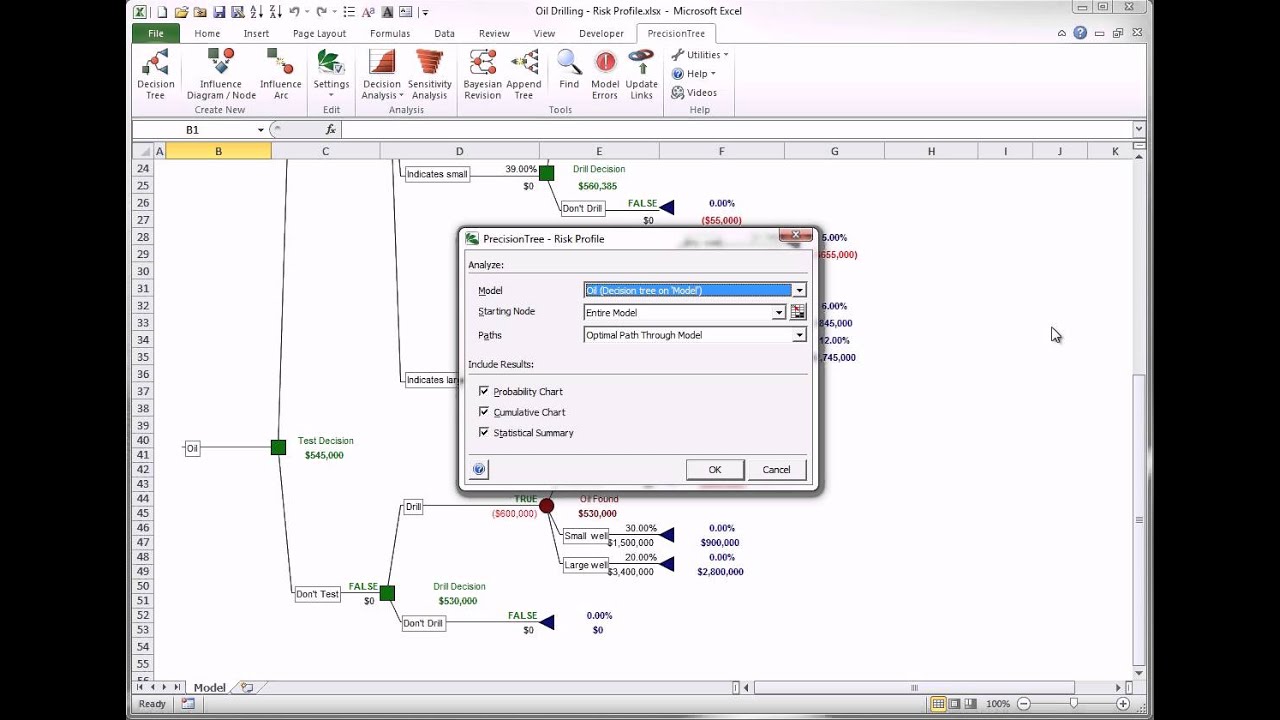Toggle the Statistical Summary checkbox

(484, 433)
